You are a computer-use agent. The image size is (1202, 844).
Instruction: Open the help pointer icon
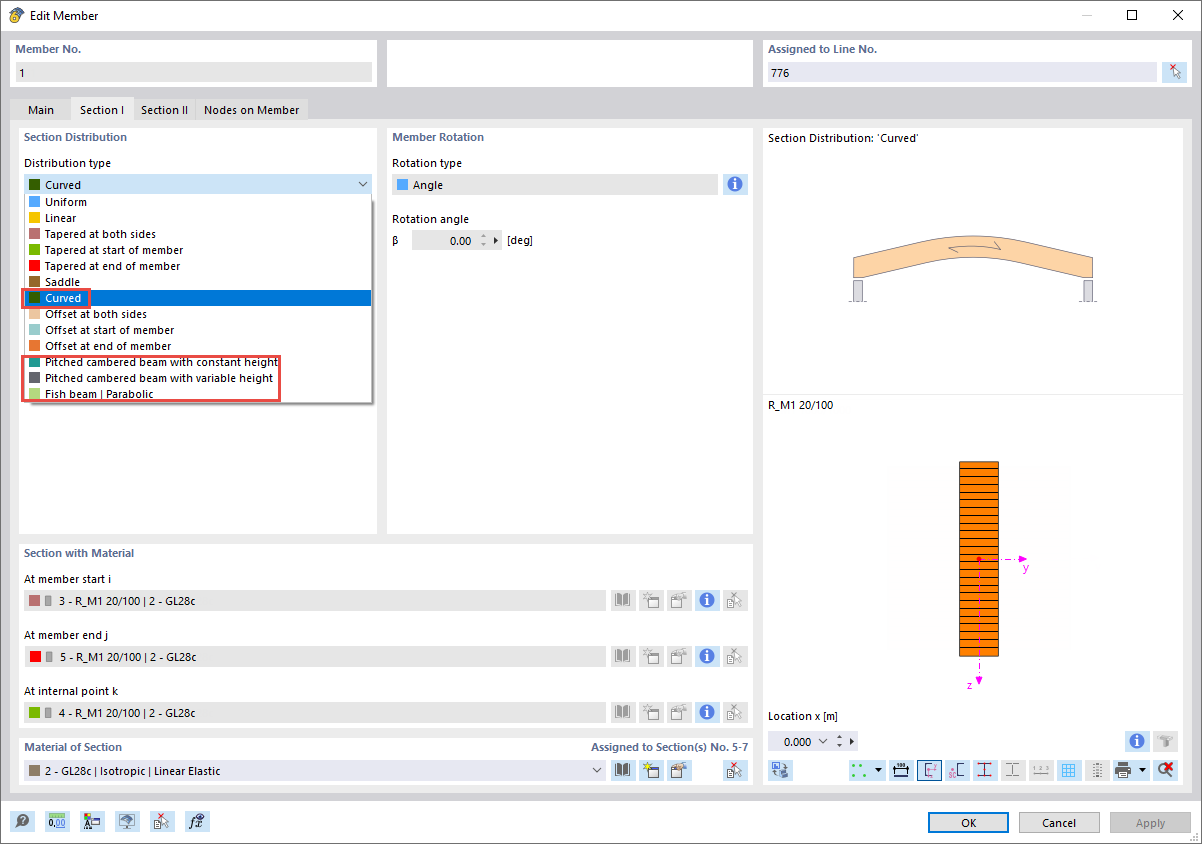point(22,821)
